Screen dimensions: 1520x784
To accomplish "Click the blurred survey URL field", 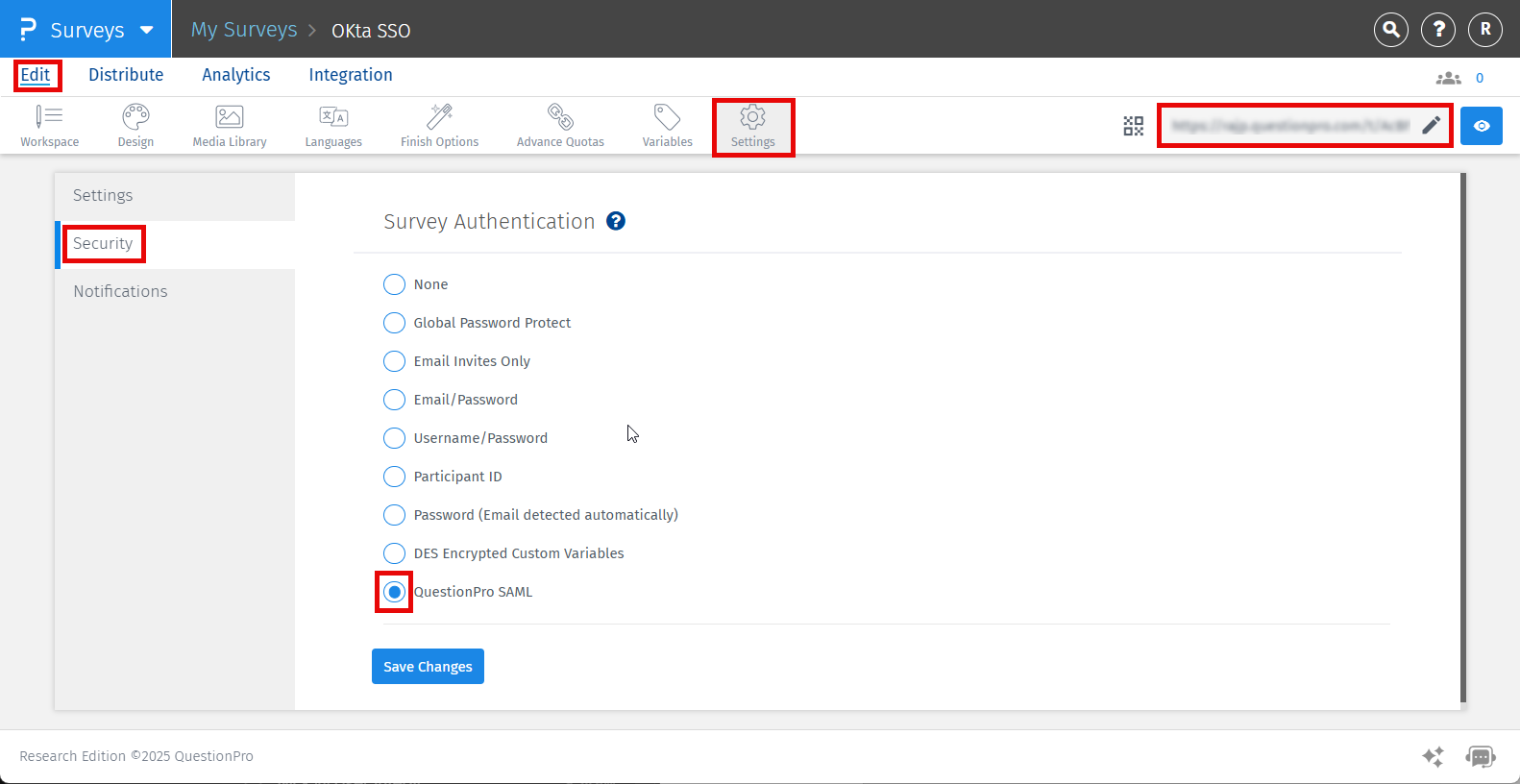I will click(x=1290, y=126).
